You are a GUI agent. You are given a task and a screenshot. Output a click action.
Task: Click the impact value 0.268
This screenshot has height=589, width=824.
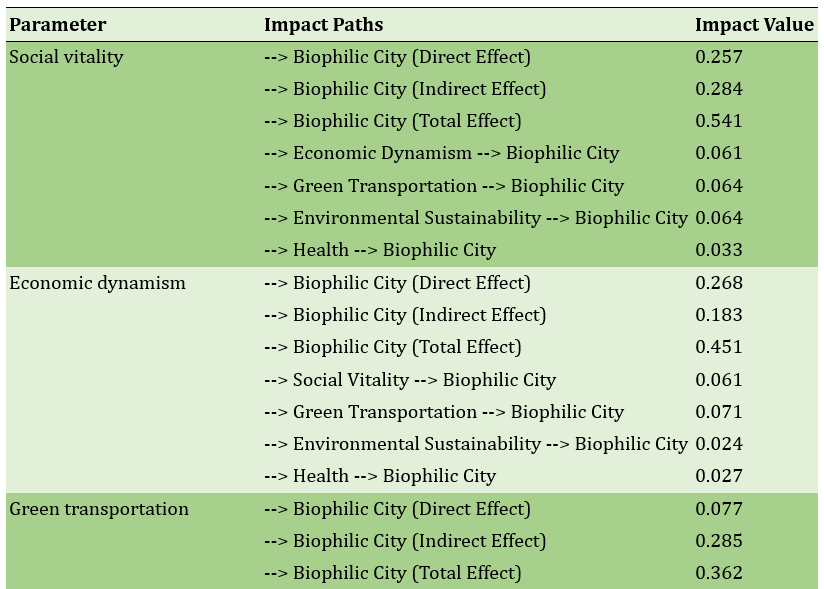point(719,283)
